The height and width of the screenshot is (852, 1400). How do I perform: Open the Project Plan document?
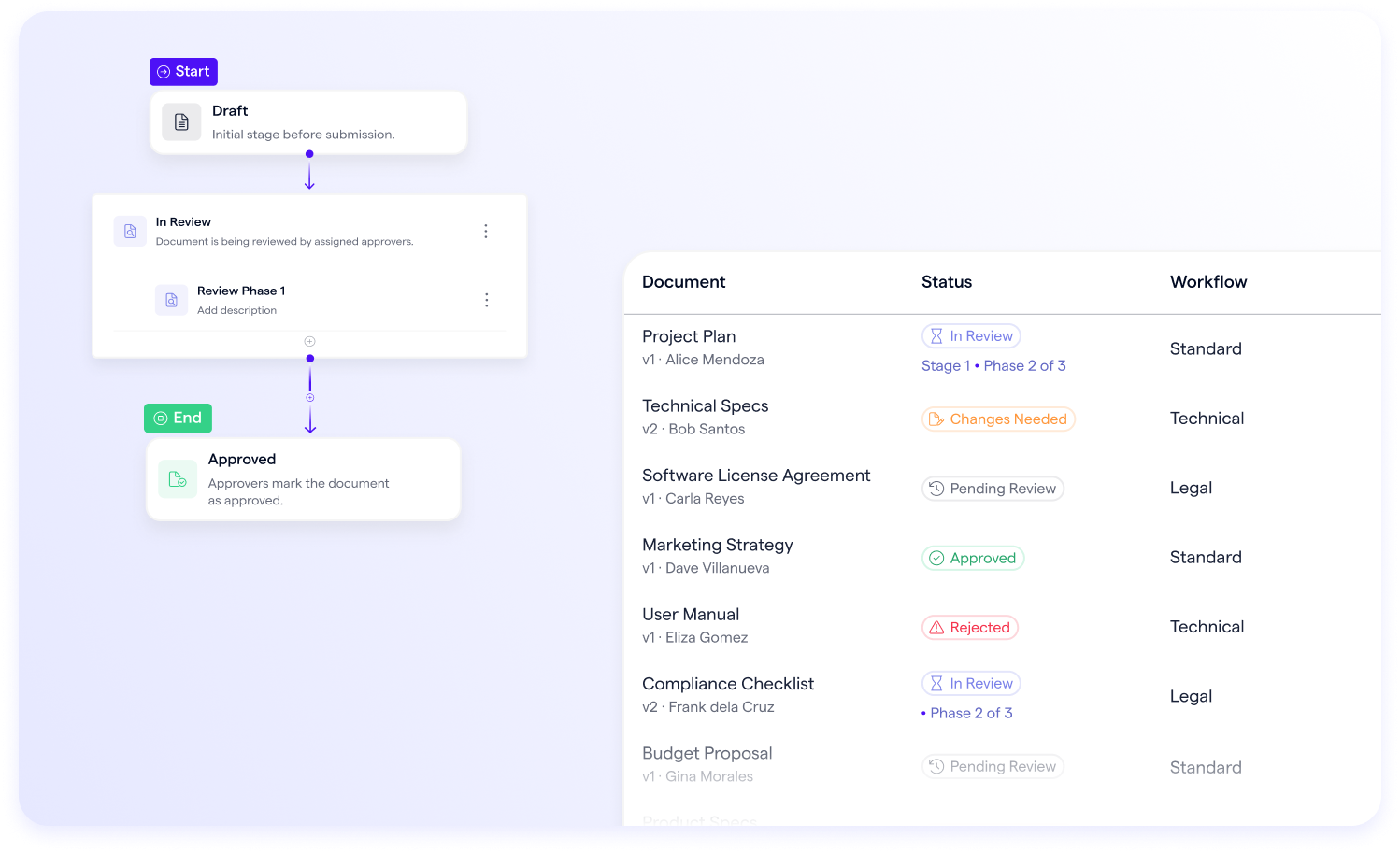click(x=689, y=336)
